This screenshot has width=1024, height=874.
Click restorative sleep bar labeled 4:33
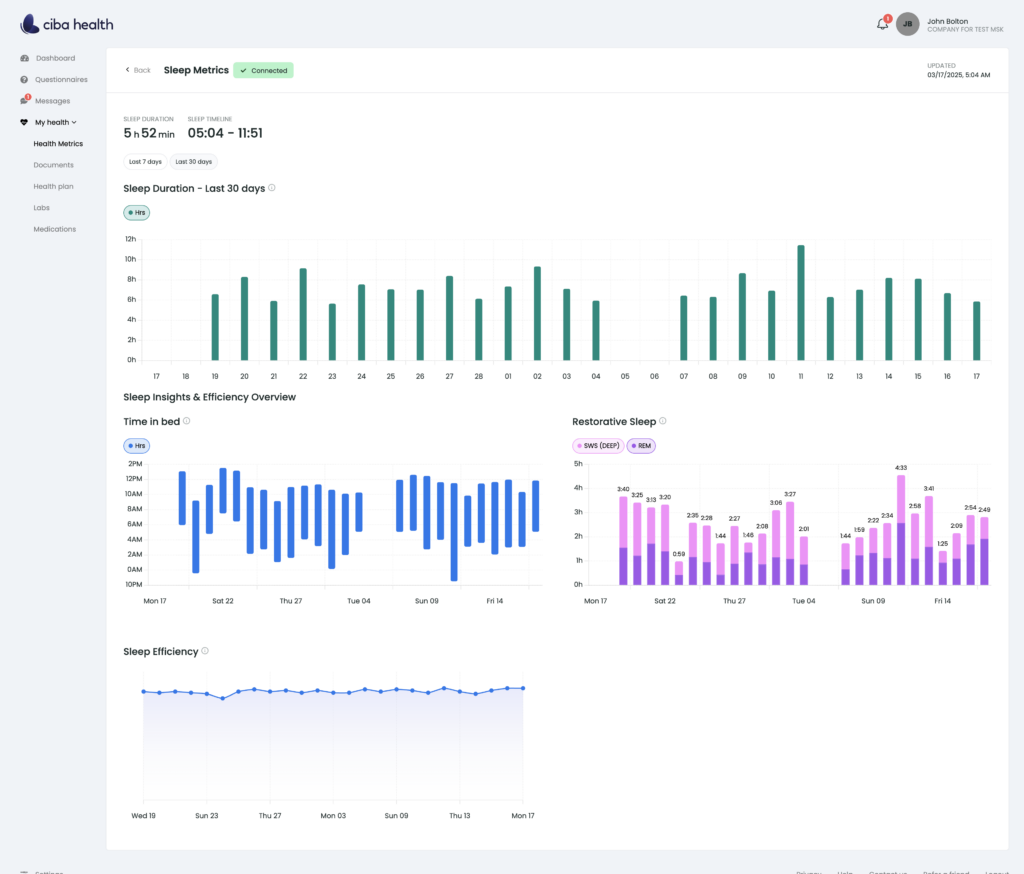pos(901,530)
